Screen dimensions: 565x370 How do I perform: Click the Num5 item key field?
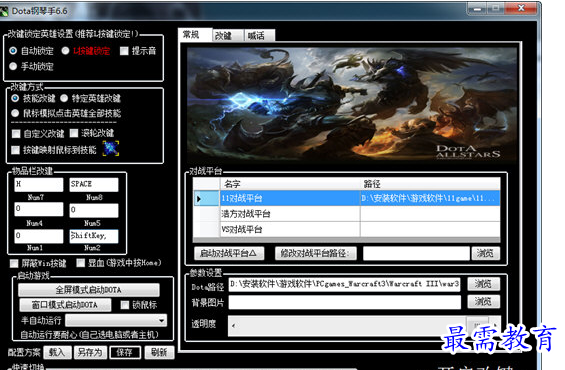(x=94, y=210)
